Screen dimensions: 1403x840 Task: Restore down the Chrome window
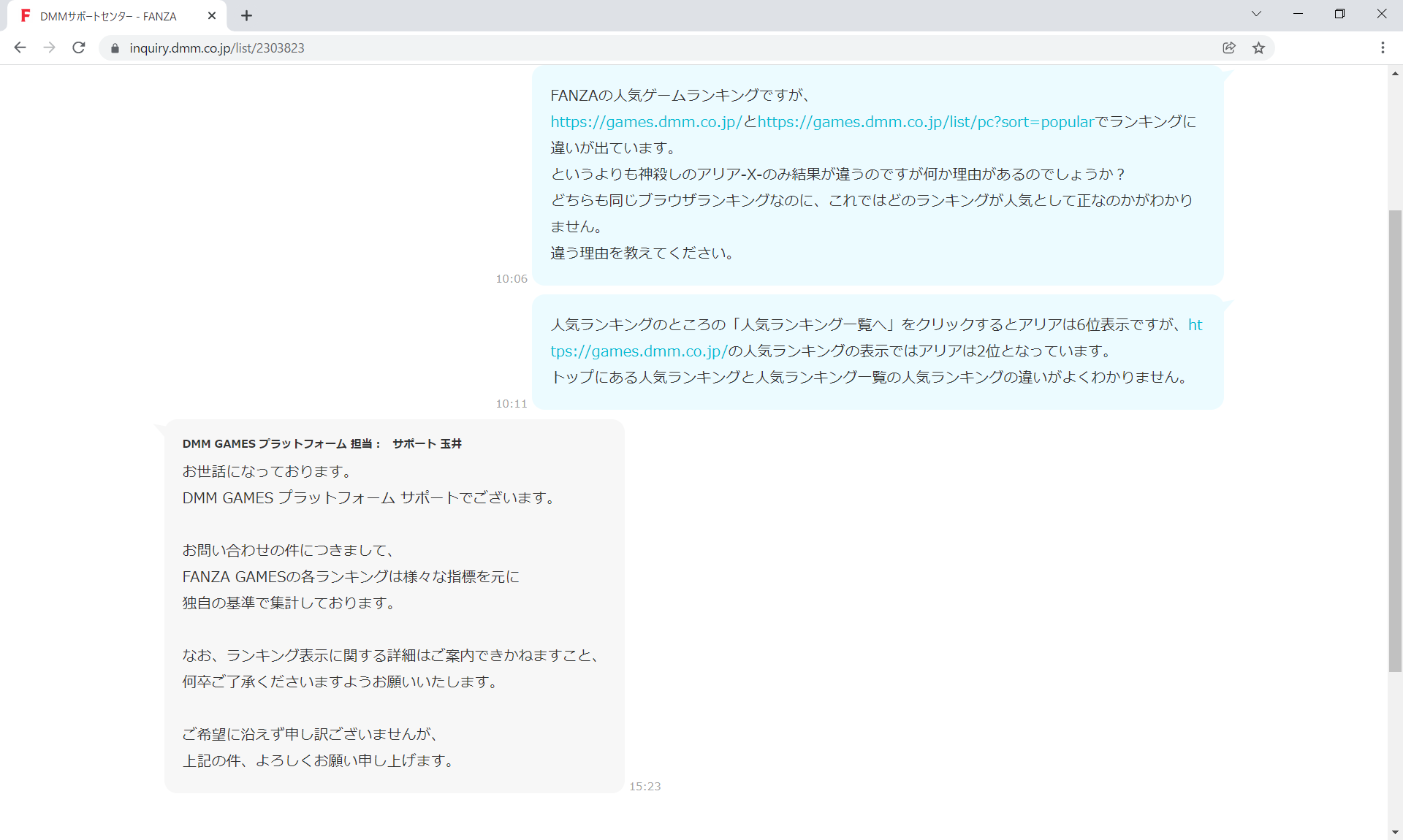[1339, 14]
